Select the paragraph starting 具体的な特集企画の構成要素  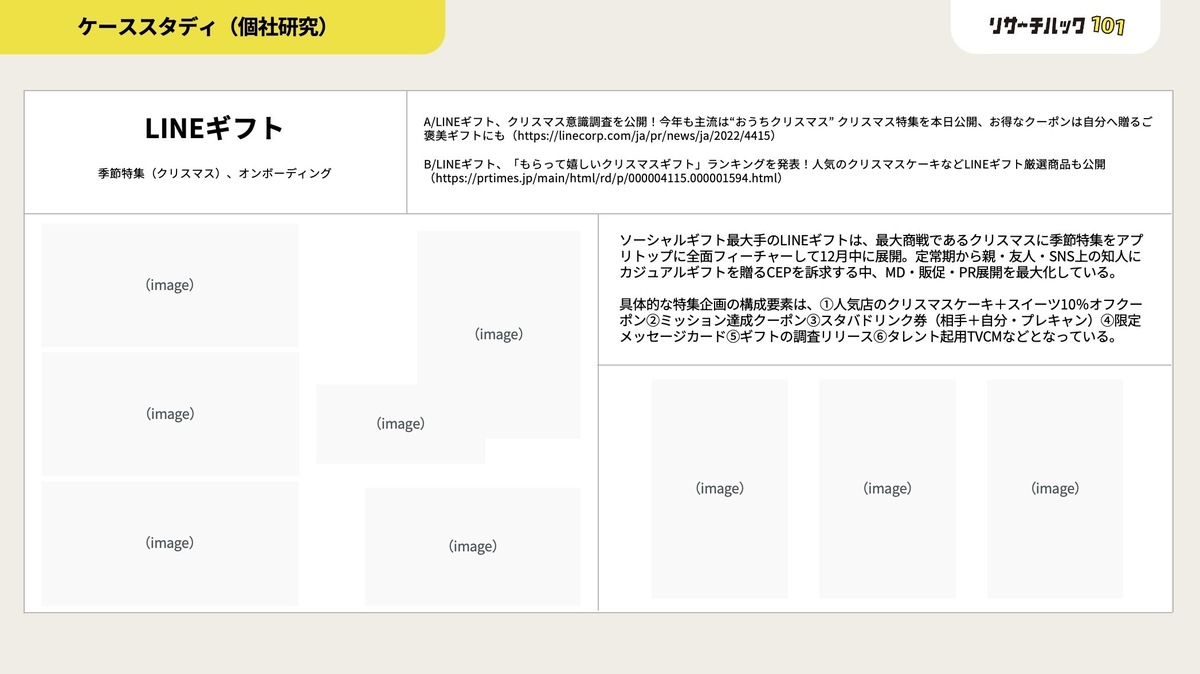tap(882, 321)
